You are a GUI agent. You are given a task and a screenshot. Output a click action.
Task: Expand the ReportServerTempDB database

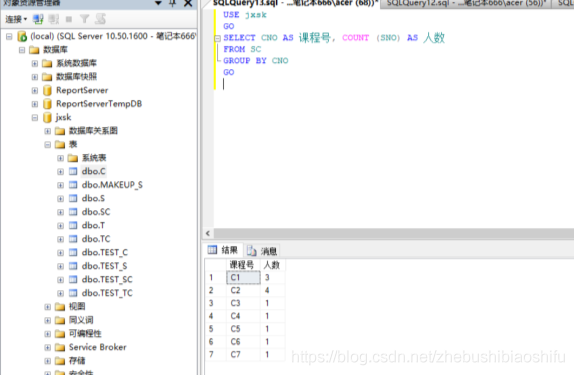pos(35,104)
